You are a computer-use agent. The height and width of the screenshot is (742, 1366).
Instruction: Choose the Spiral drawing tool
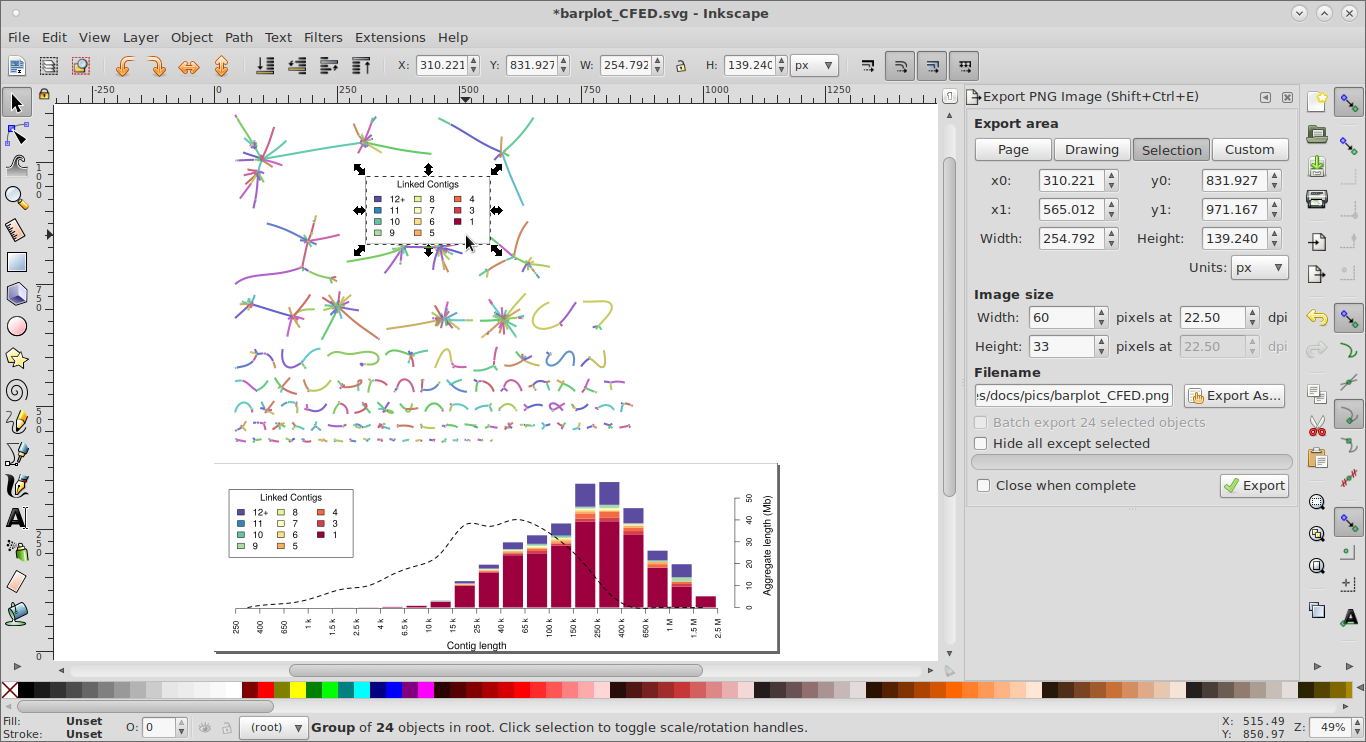coord(16,389)
